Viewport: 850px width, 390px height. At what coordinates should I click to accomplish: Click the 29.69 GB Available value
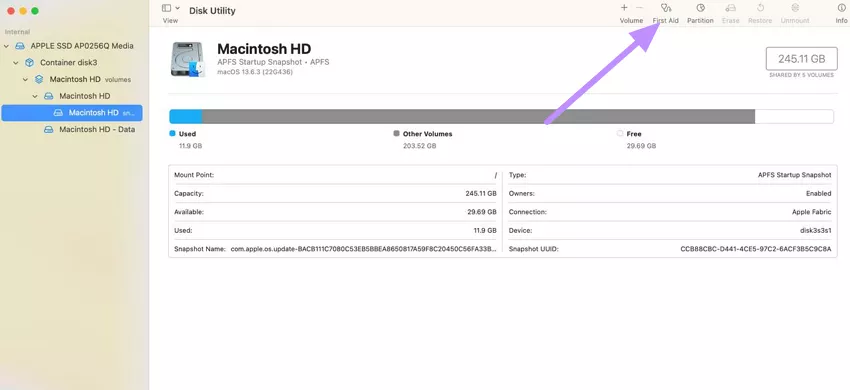(482, 212)
